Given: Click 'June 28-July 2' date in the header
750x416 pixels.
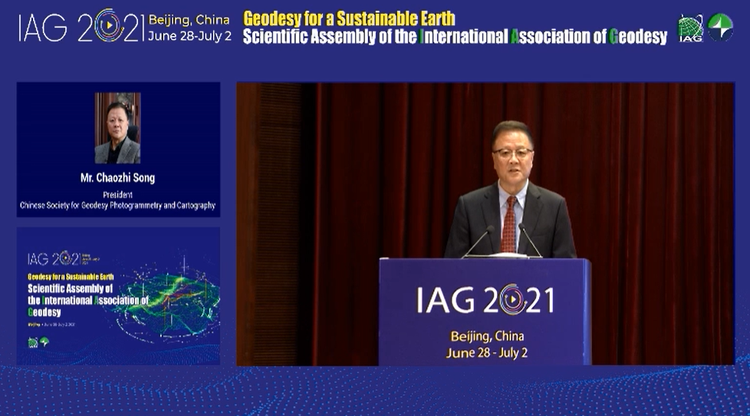Looking at the screenshot, I should (x=188, y=35).
